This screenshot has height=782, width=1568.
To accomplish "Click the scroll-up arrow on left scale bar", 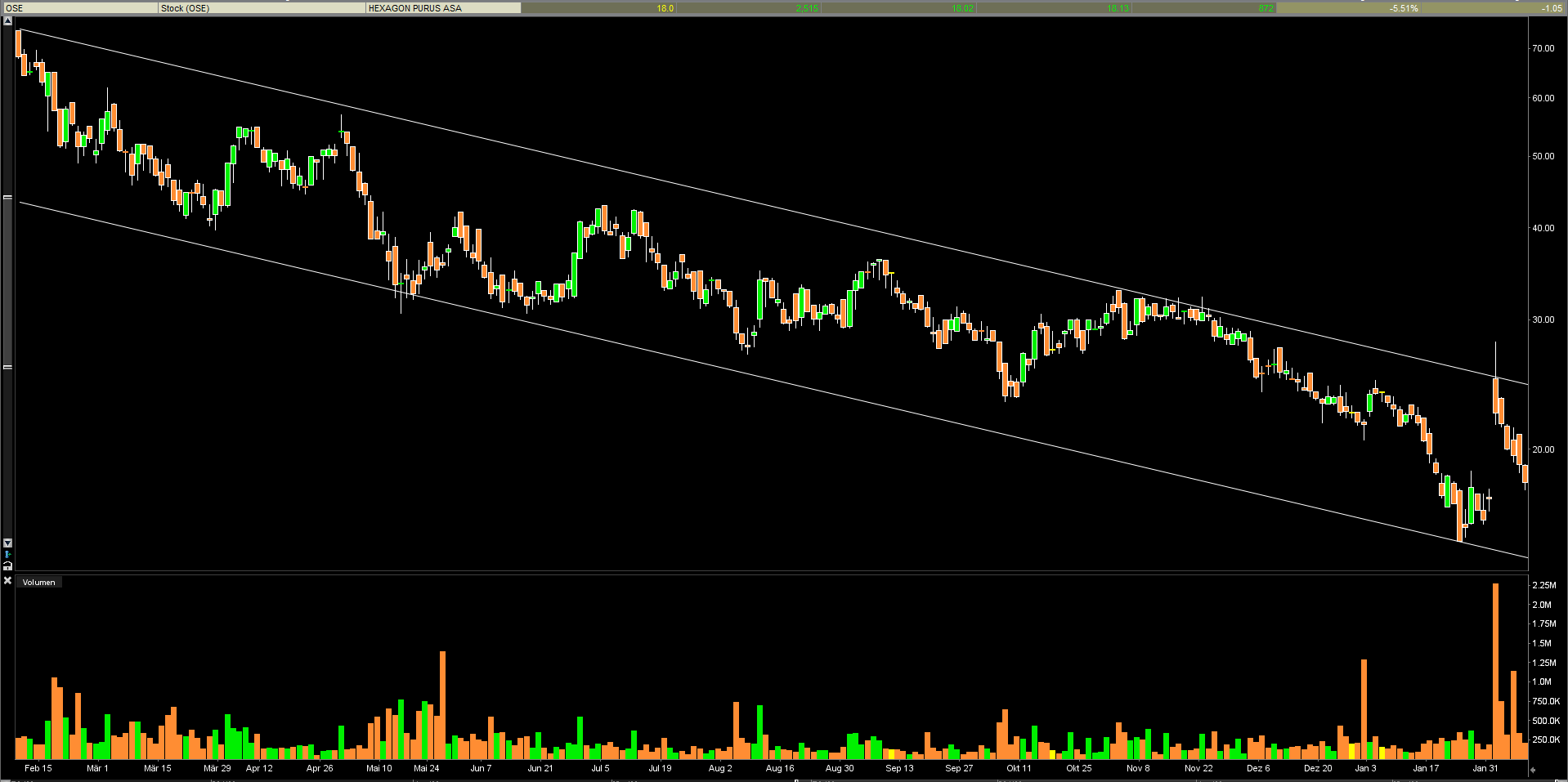I will click(7, 21).
